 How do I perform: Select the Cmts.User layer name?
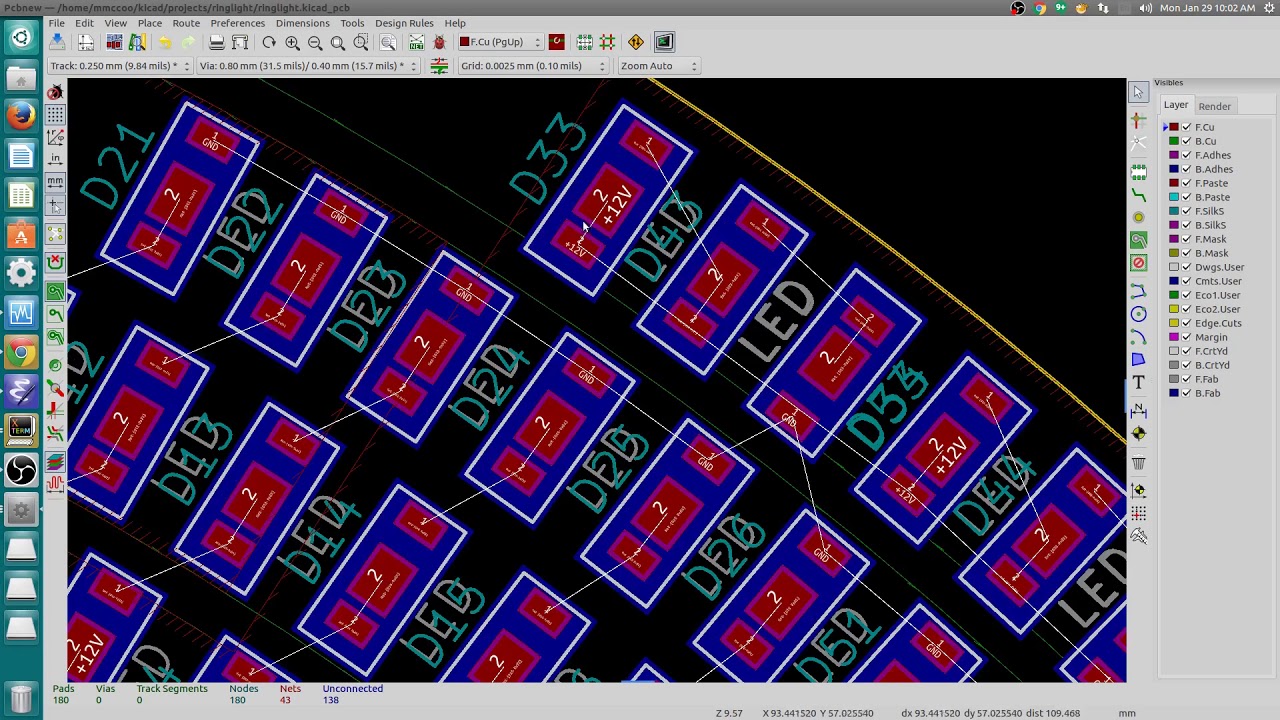tap(1218, 281)
